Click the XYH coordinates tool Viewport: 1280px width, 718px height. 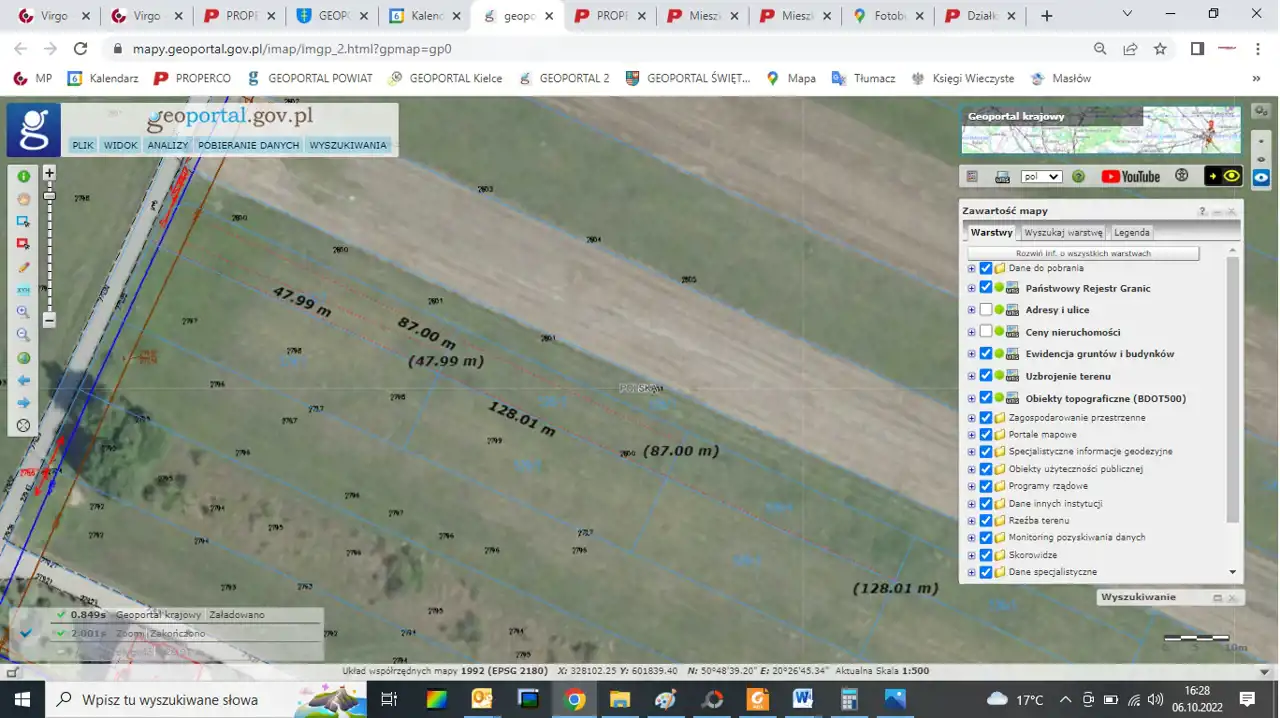(23, 290)
